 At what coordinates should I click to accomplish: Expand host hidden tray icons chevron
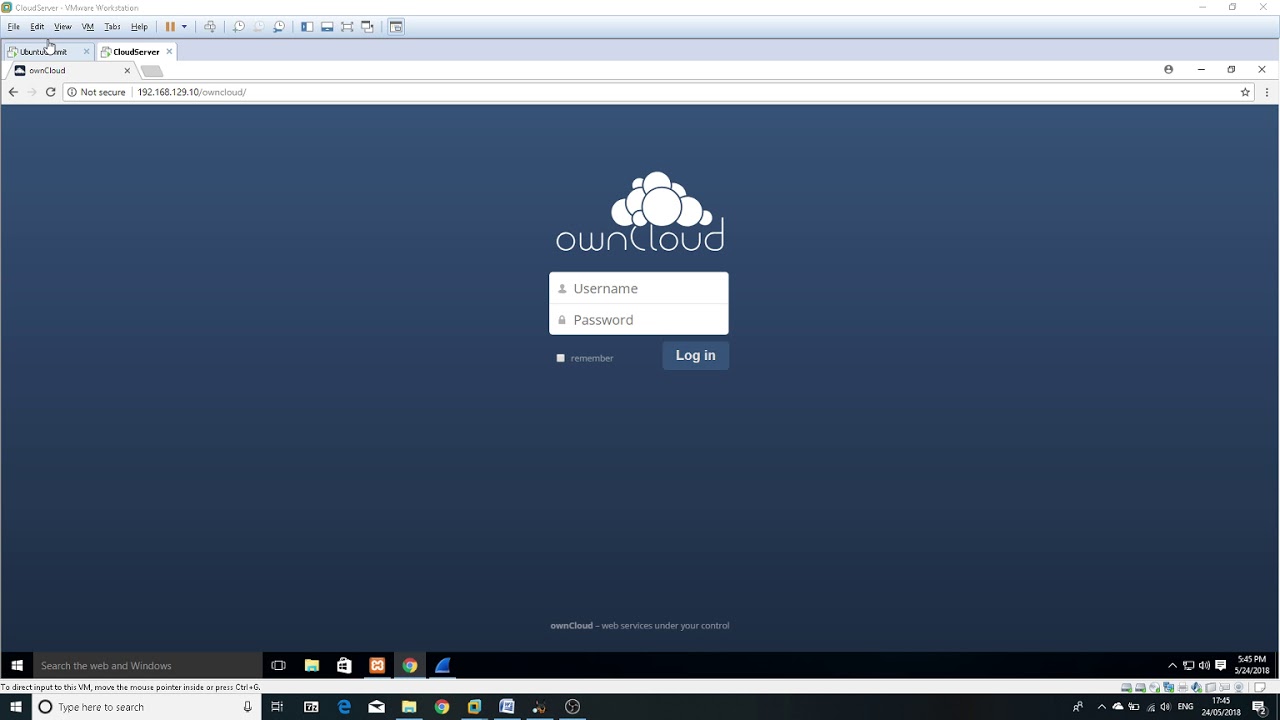pos(1102,707)
